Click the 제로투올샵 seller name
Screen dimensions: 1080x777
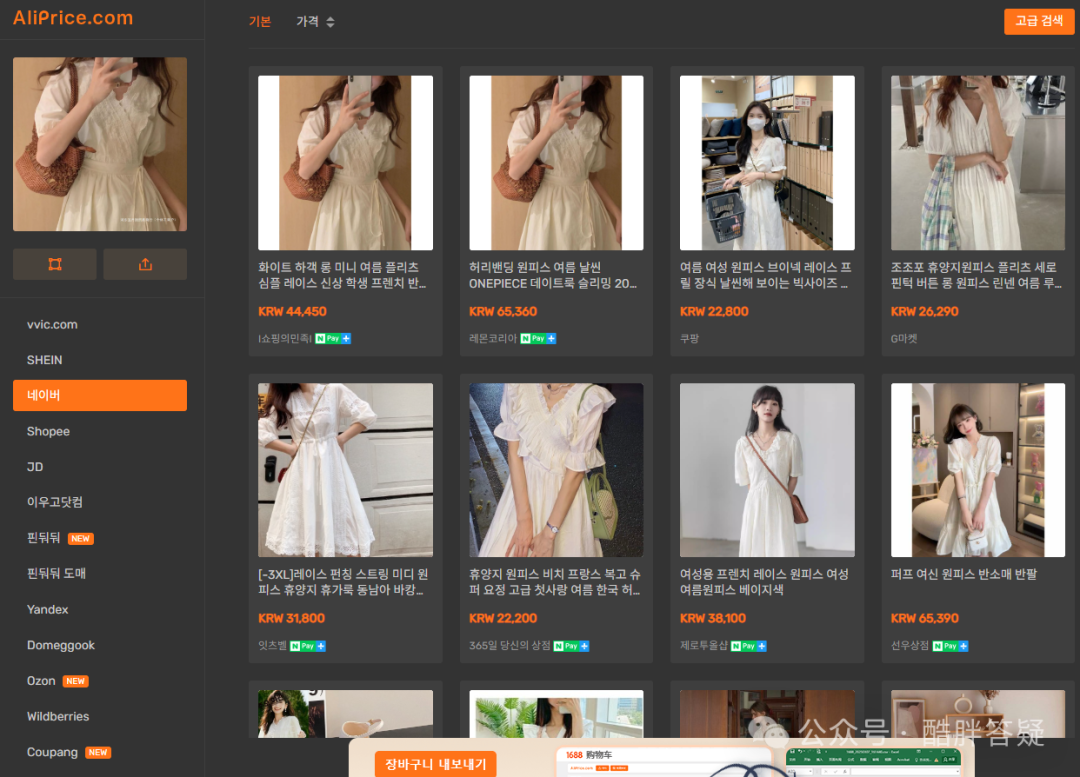[704, 646]
